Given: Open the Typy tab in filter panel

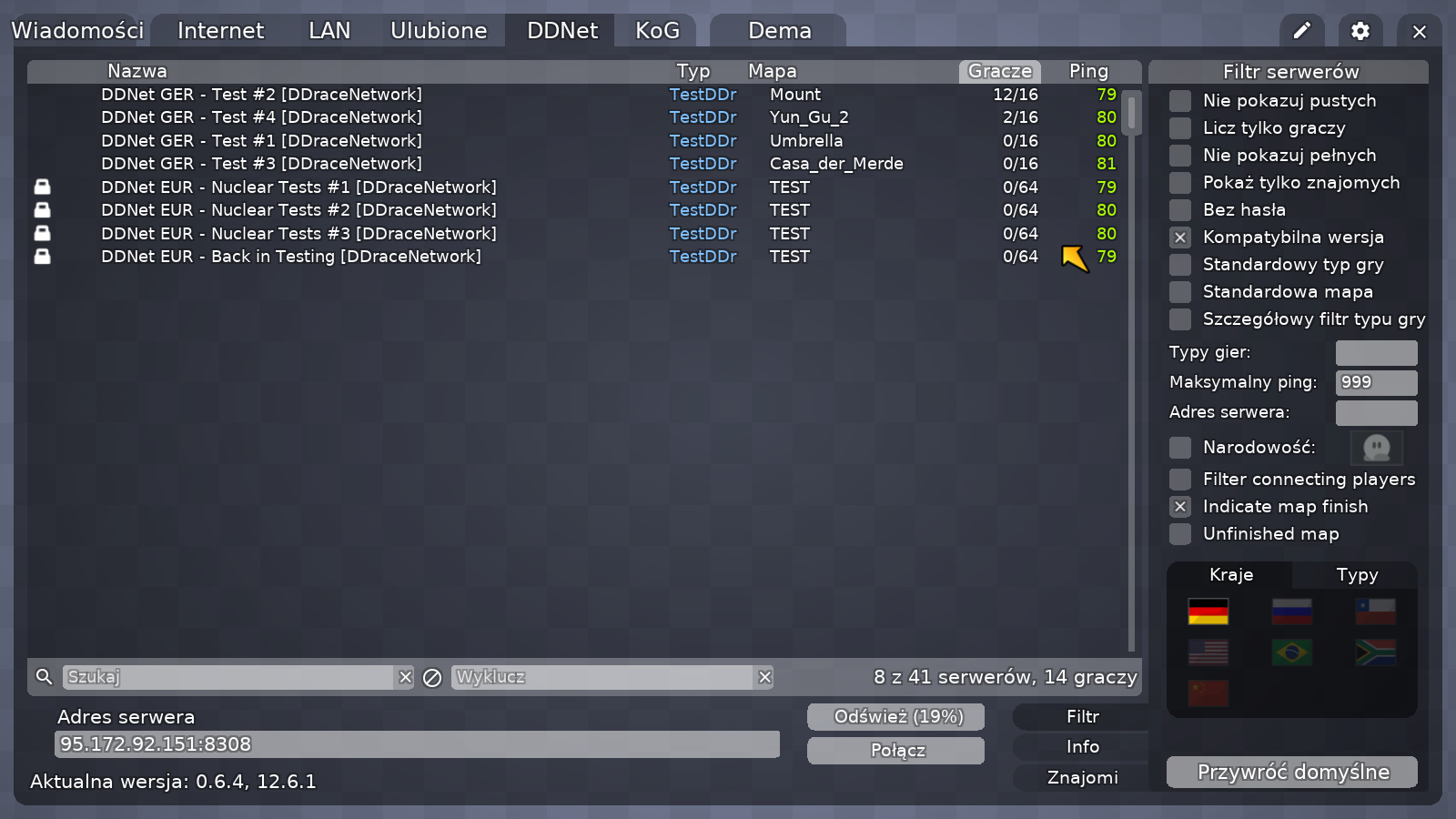Looking at the screenshot, I should [x=1356, y=575].
